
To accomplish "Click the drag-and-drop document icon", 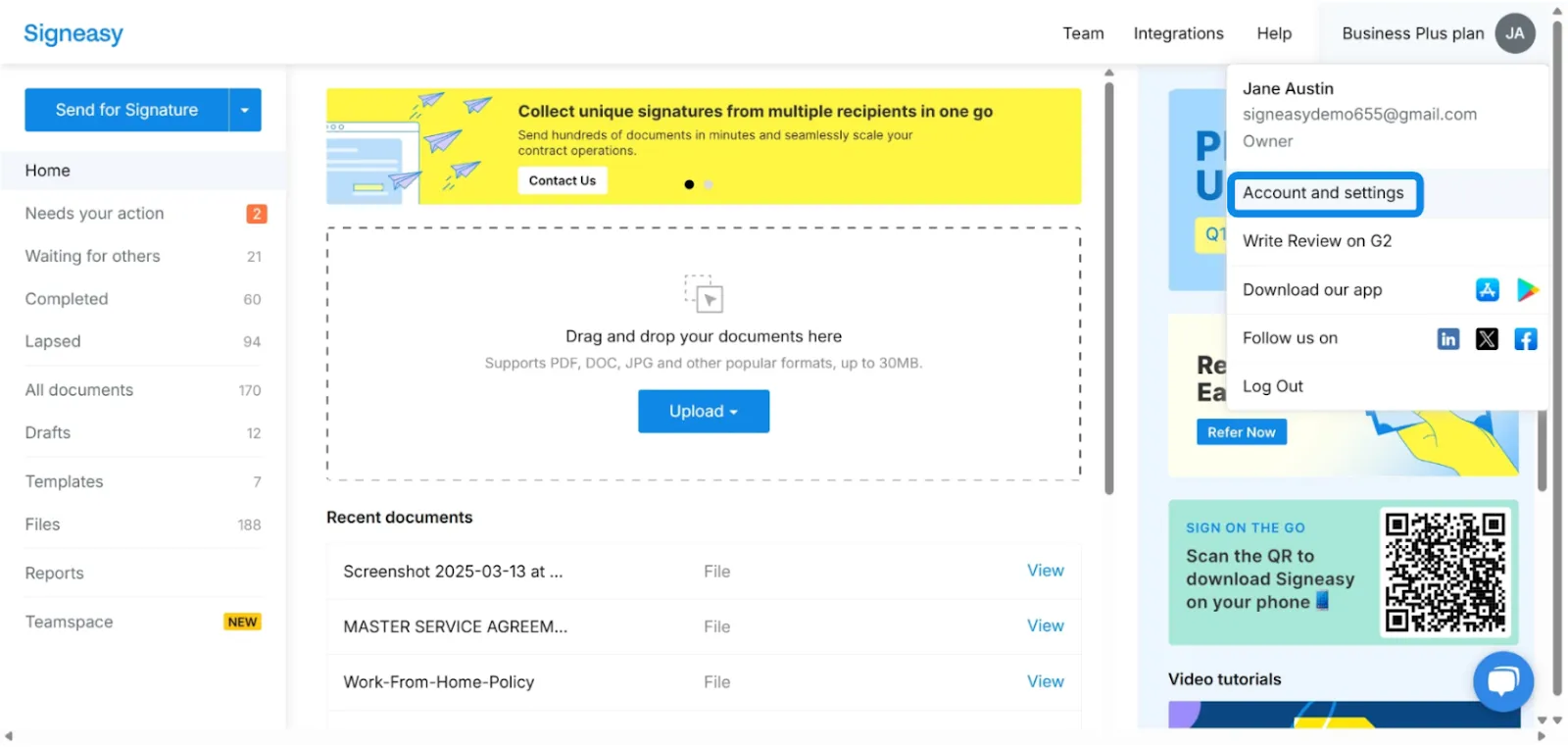I will [704, 293].
